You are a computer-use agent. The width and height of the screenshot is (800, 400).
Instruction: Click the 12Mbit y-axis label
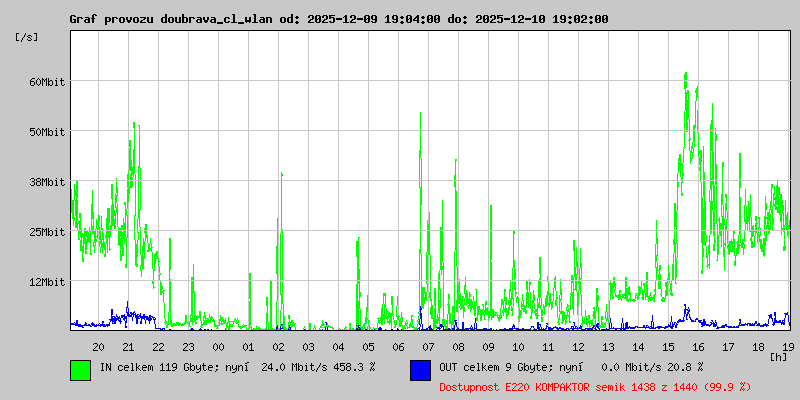(46, 282)
